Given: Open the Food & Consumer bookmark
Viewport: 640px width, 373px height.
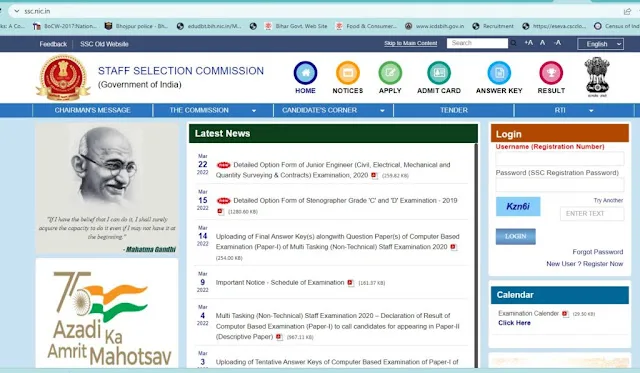Looking at the screenshot, I should [366, 26].
